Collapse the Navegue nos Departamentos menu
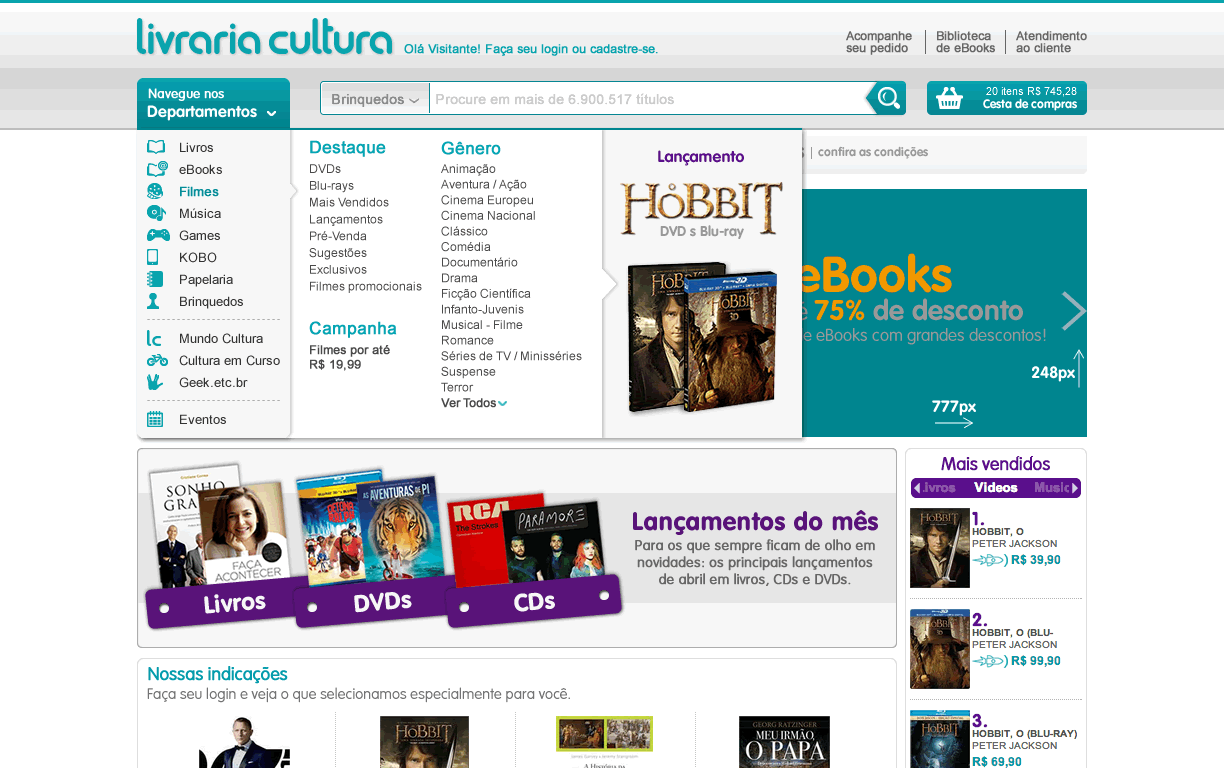 [213, 103]
